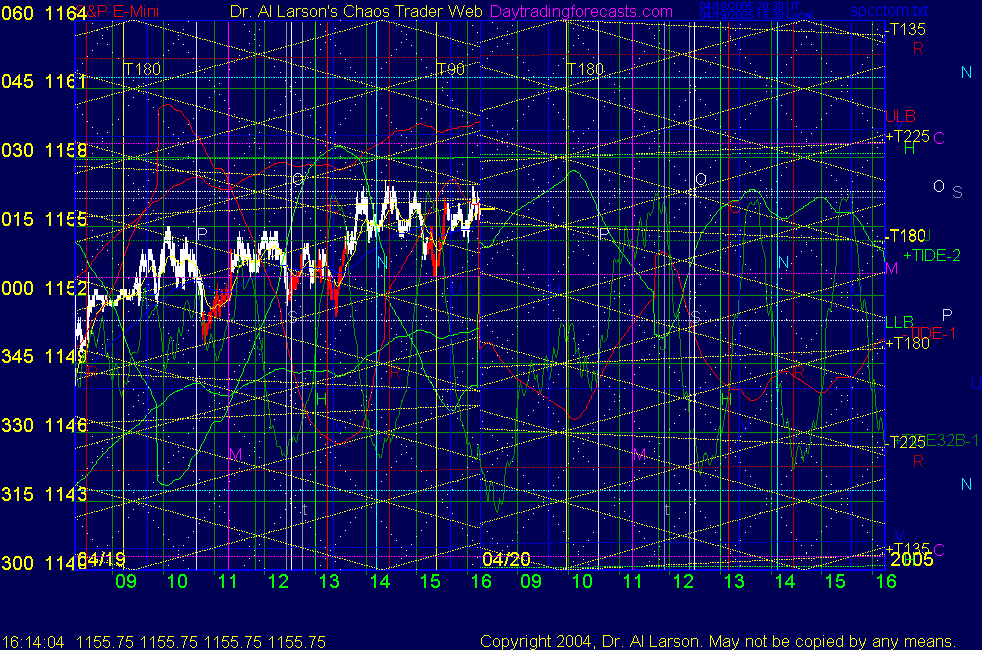Image resolution: width=982 pixels, height=650 pixels.
Task: Select the green +TIDE-2 legend label
Action: click(x=932, y=255)
